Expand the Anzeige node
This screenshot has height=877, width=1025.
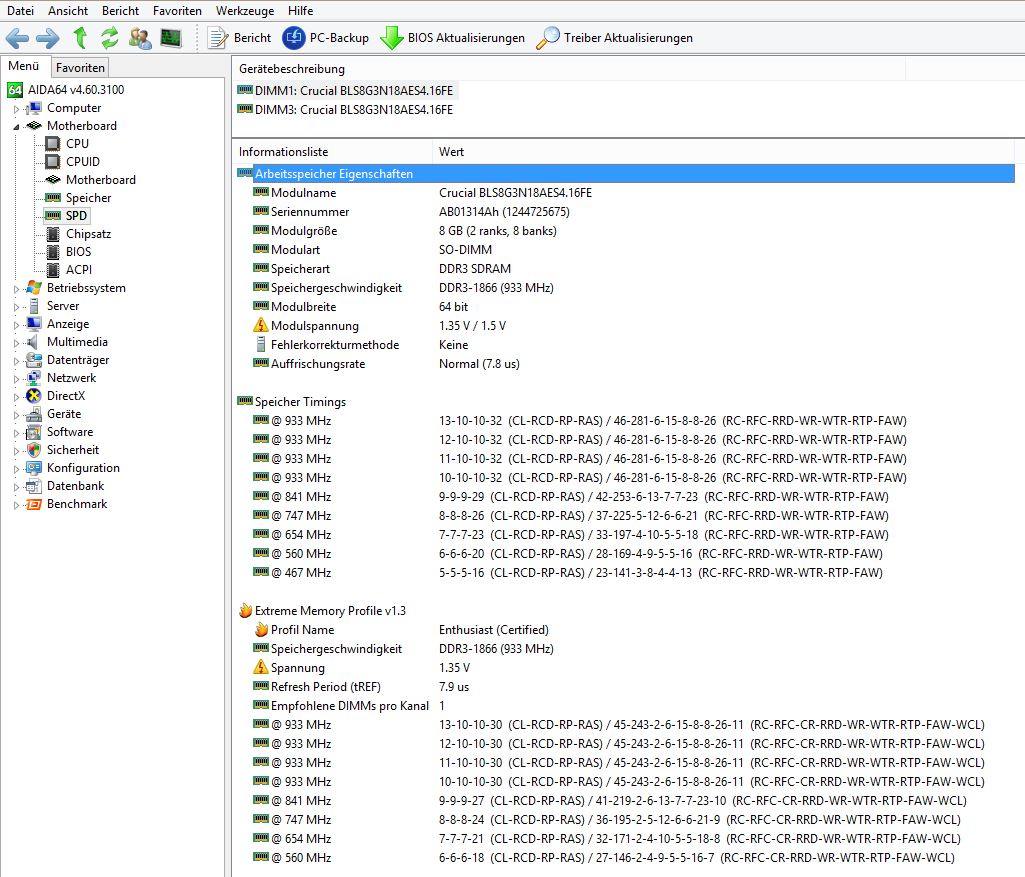point(16,324)
